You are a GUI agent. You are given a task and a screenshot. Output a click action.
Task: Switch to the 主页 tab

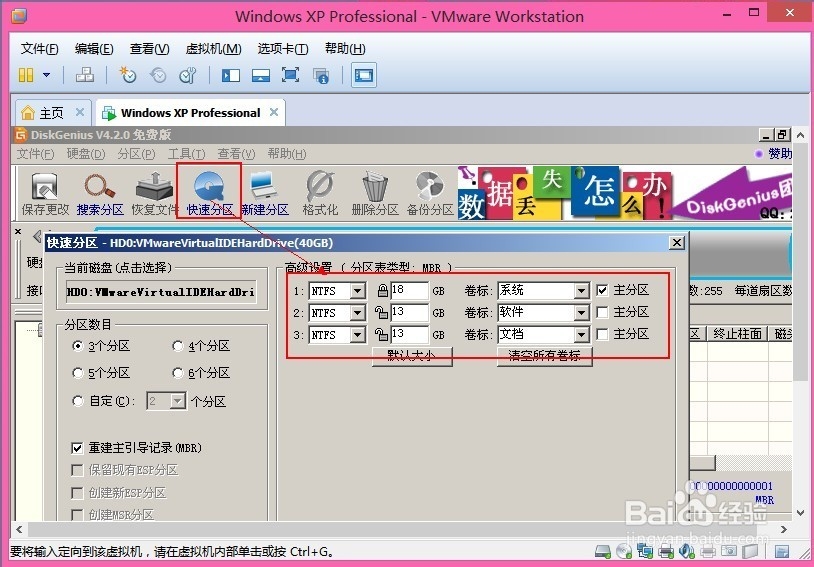52,113
